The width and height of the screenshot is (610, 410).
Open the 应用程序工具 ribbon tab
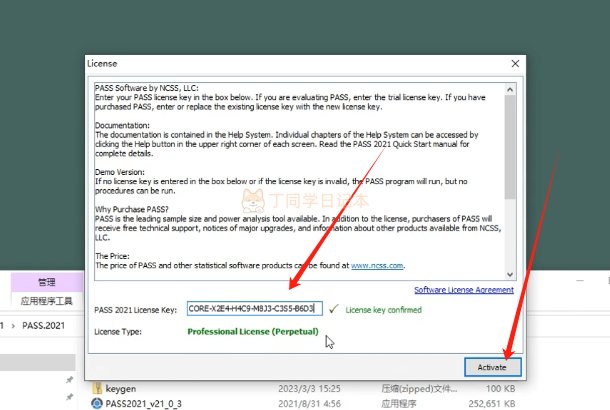(47, 301)
